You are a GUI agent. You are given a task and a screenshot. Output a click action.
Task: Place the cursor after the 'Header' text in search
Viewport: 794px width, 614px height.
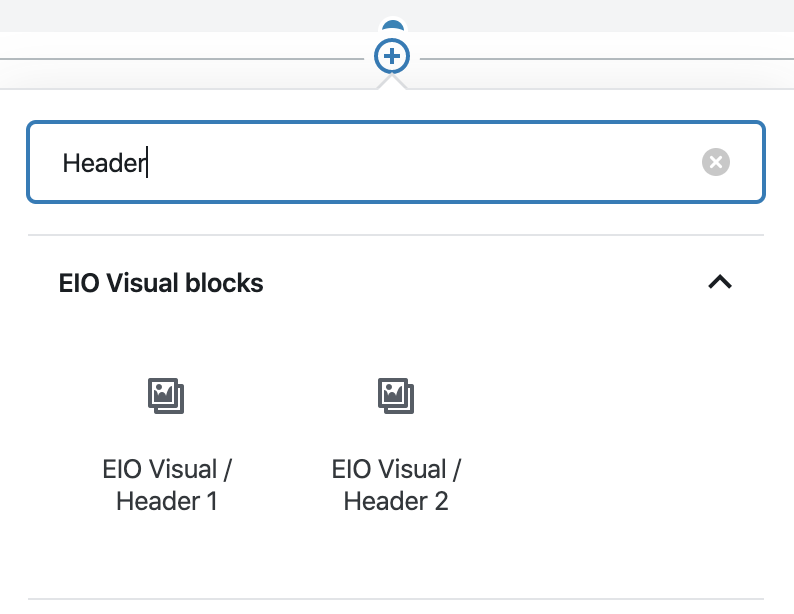(x=147, y=163)
